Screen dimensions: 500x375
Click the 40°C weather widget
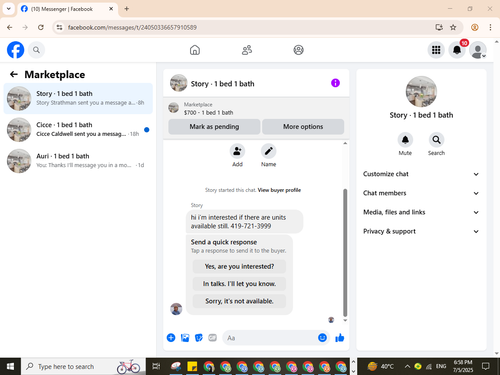381,366
